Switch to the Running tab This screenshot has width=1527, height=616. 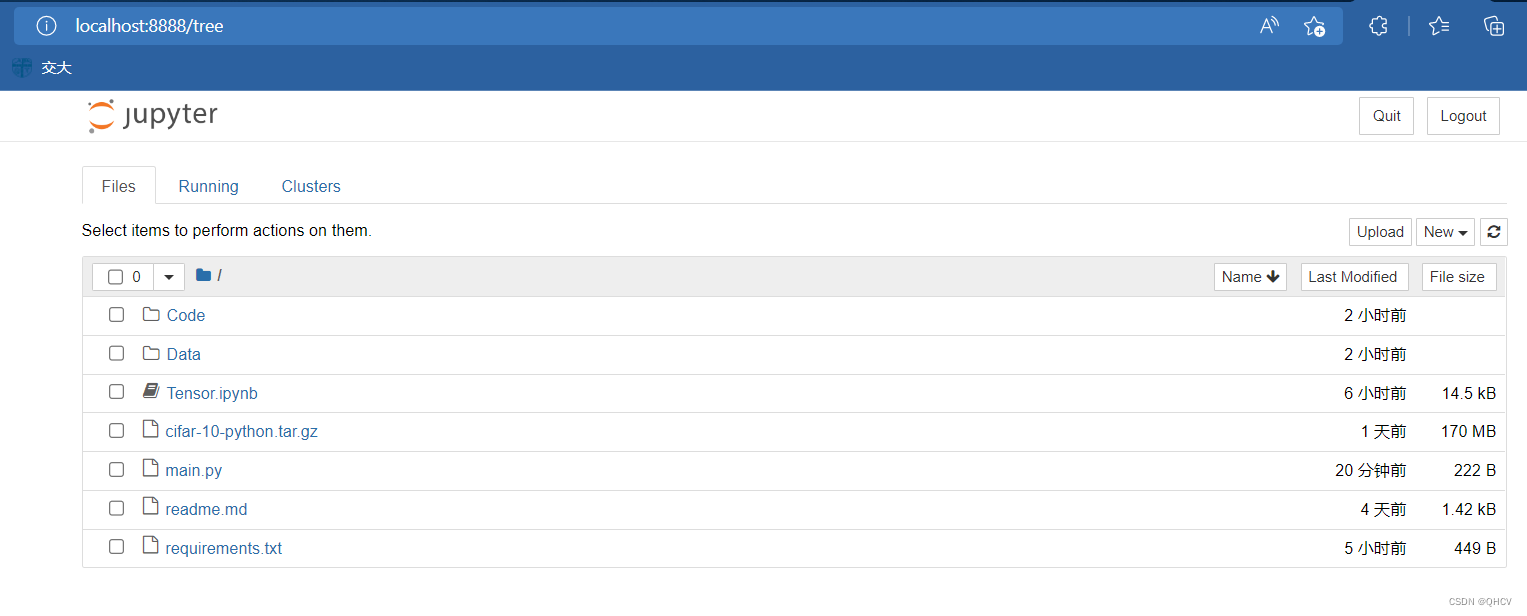click(x=208, y=186)
